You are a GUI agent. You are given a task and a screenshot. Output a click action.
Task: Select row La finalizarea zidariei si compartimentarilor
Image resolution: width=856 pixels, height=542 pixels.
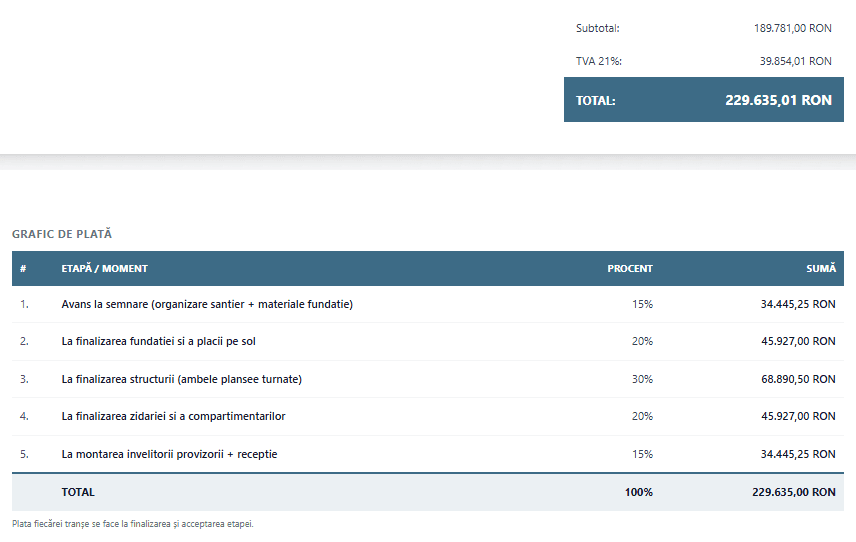(x=428, y=416)
